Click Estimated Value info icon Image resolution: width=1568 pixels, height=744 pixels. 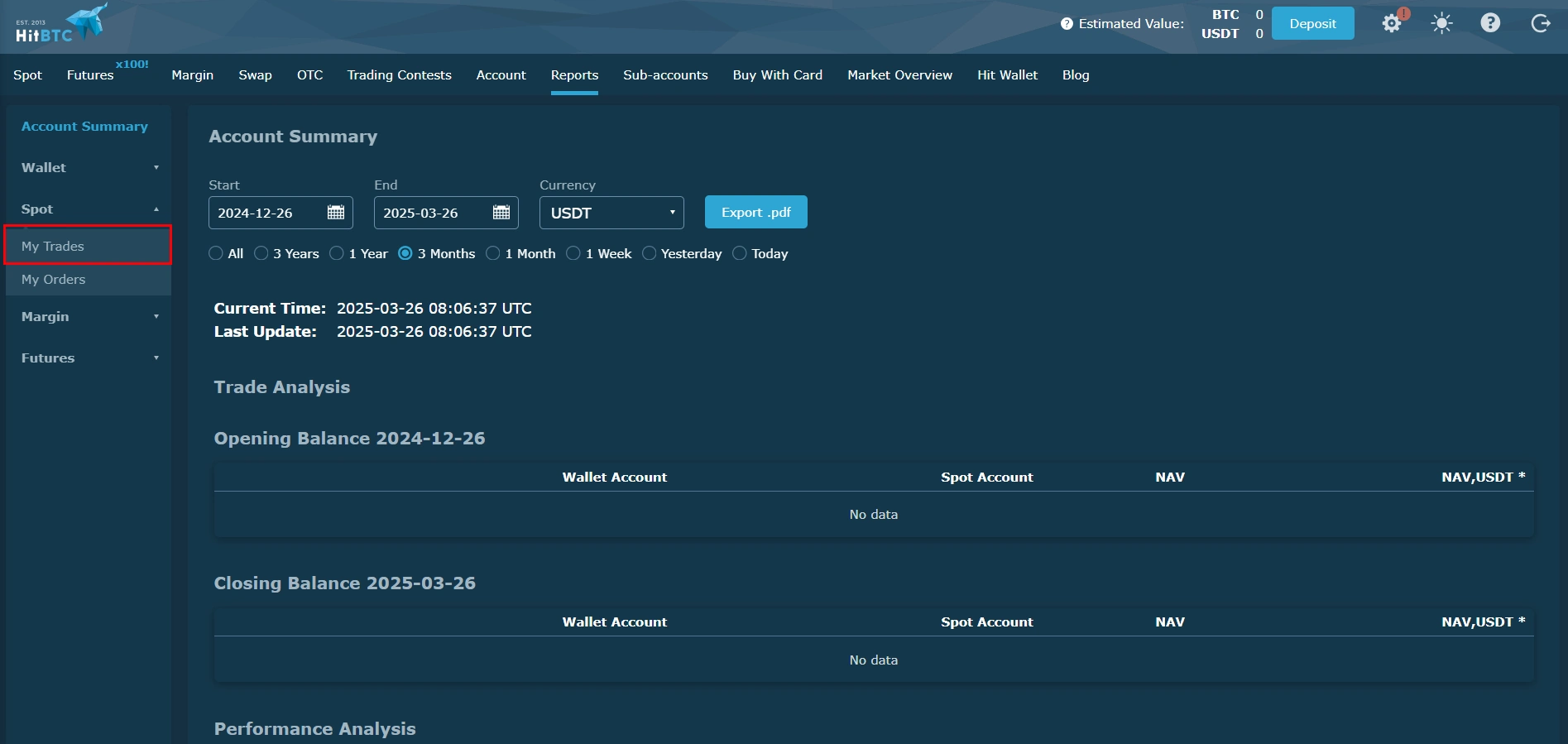tap(1067, 24)
